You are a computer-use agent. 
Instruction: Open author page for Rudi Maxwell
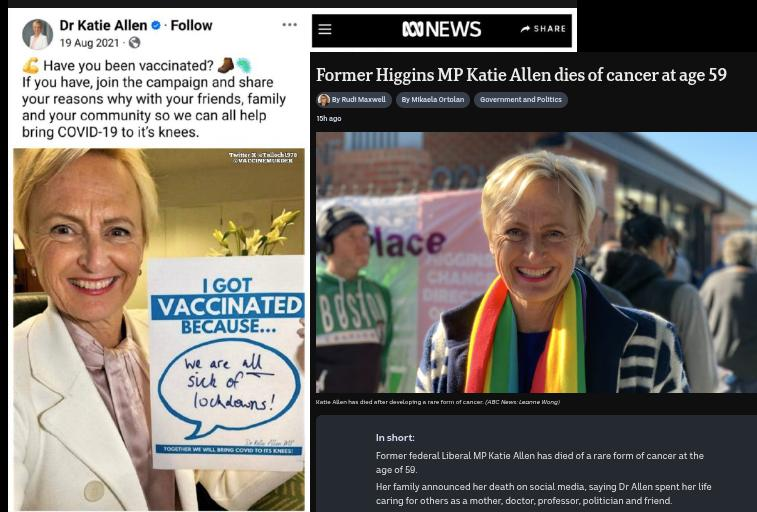pos(358,99)
